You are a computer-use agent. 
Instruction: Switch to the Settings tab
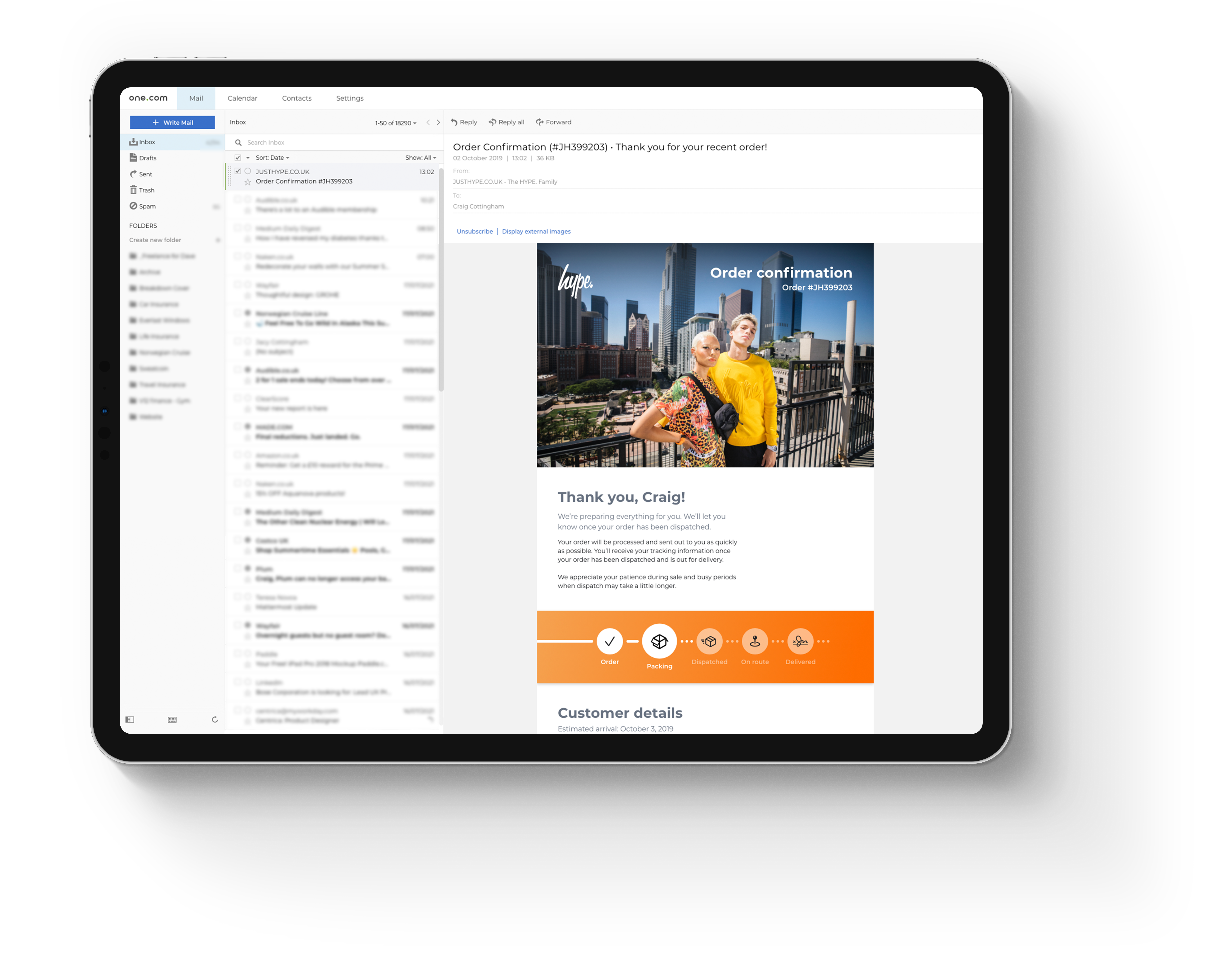click(x=350, y=98)
